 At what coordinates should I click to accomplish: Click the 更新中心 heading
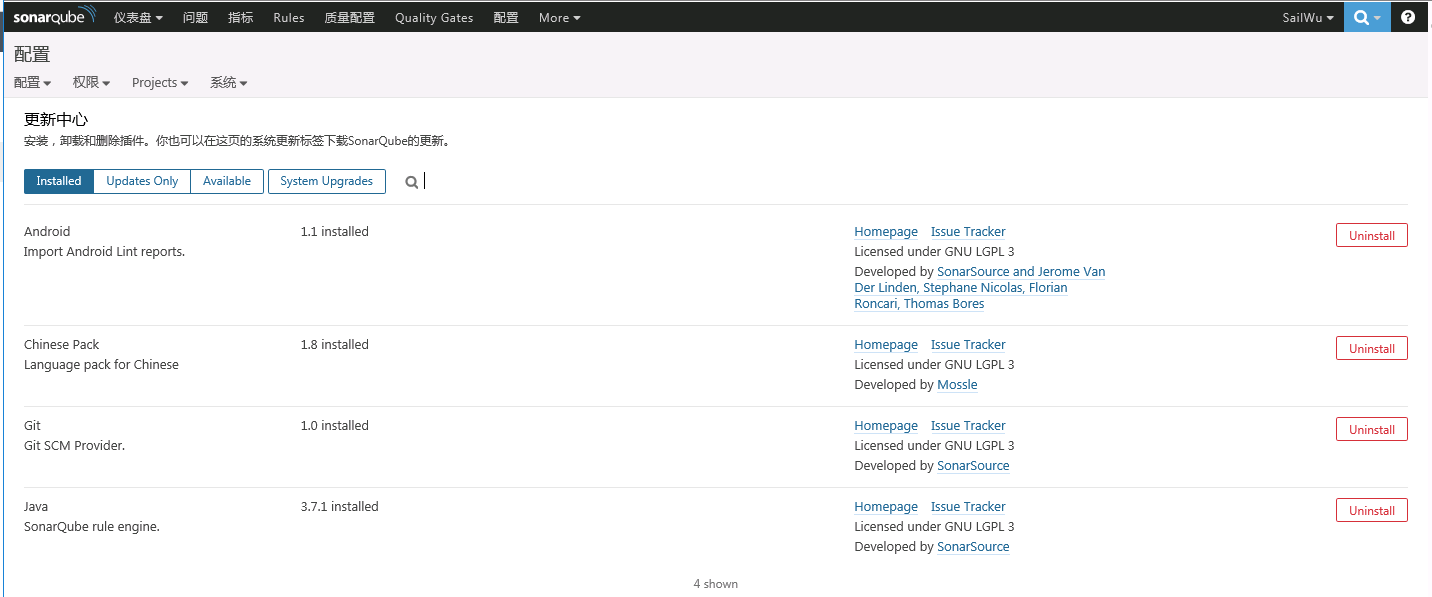[56, 120]
